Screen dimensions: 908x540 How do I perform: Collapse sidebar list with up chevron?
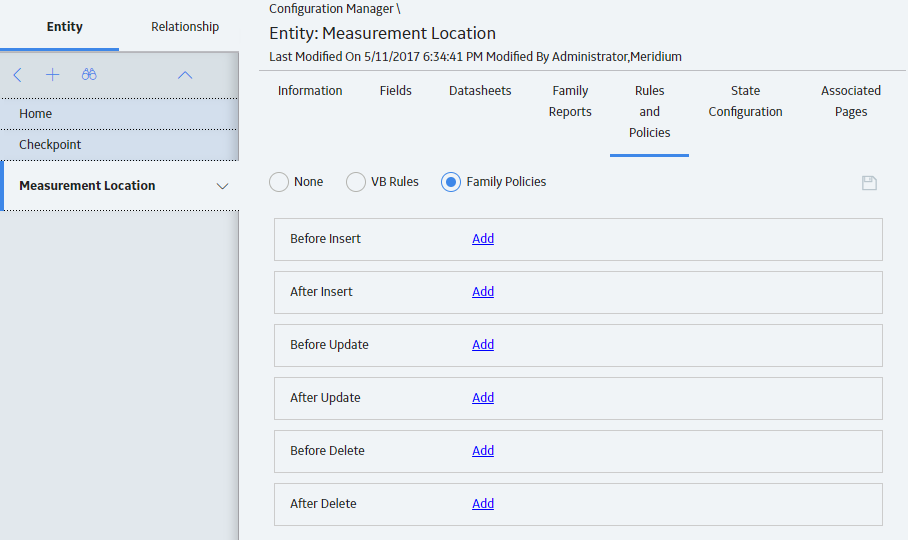pyautogui.click(x=185, y=75)
